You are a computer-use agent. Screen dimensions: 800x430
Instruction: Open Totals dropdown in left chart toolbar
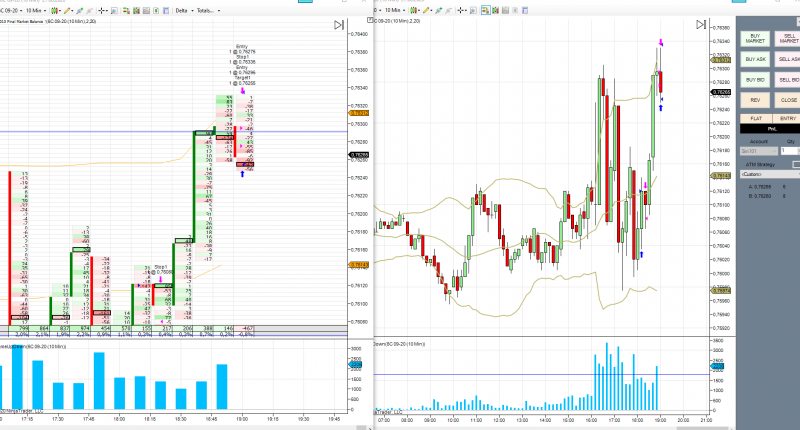click(x=208, y=10)
